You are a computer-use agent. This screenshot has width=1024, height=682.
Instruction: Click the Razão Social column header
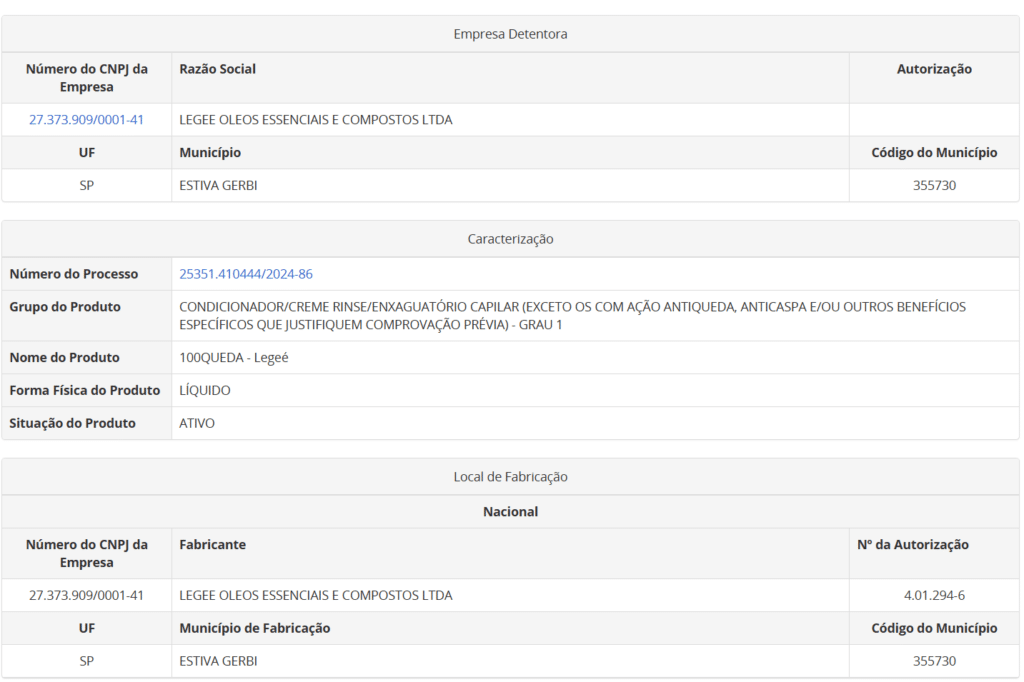[x=217, y=69]
